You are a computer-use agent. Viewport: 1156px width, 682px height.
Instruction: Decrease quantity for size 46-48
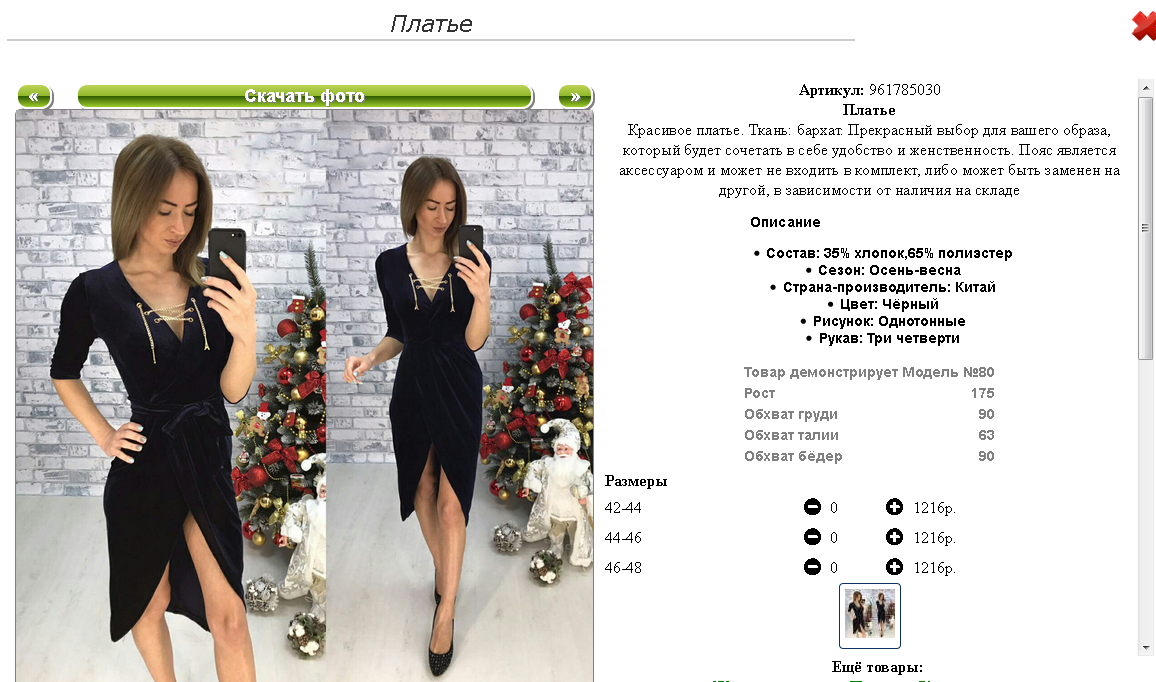point(812,567)
